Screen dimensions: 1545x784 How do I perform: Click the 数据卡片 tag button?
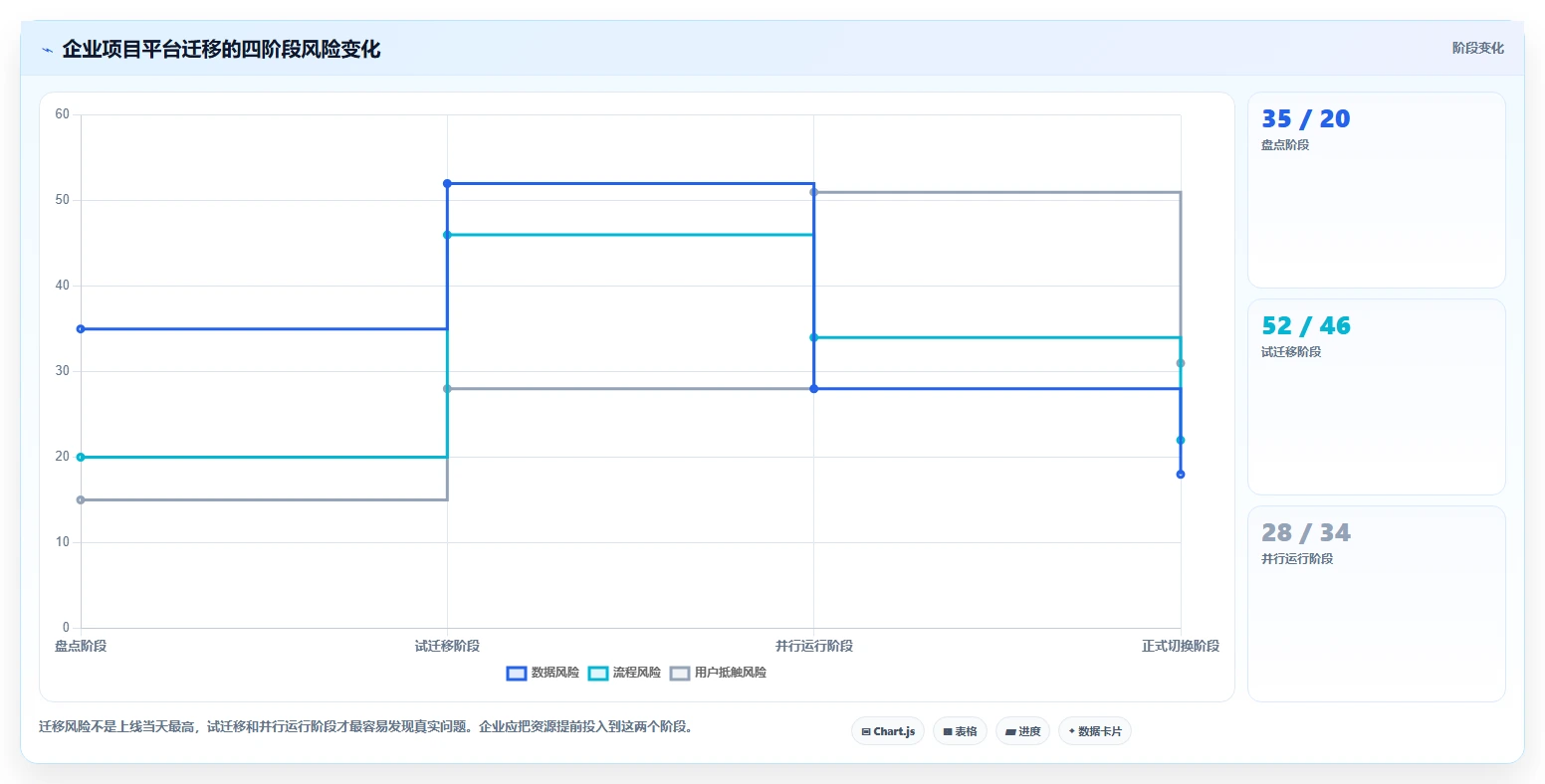coord(1095,731)
